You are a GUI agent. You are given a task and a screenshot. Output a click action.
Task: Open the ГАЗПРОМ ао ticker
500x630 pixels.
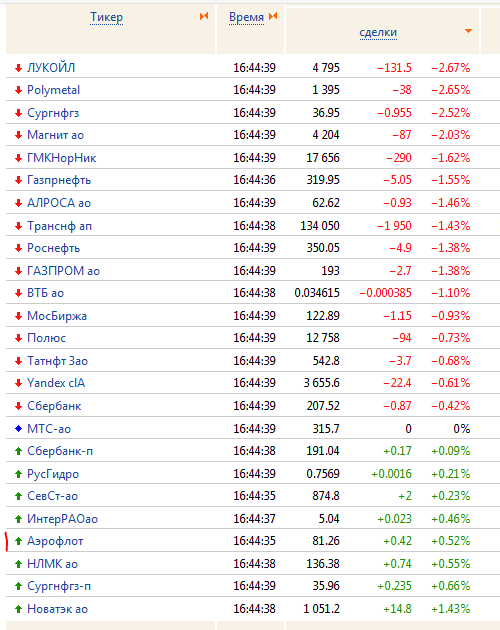coord(64,271)
